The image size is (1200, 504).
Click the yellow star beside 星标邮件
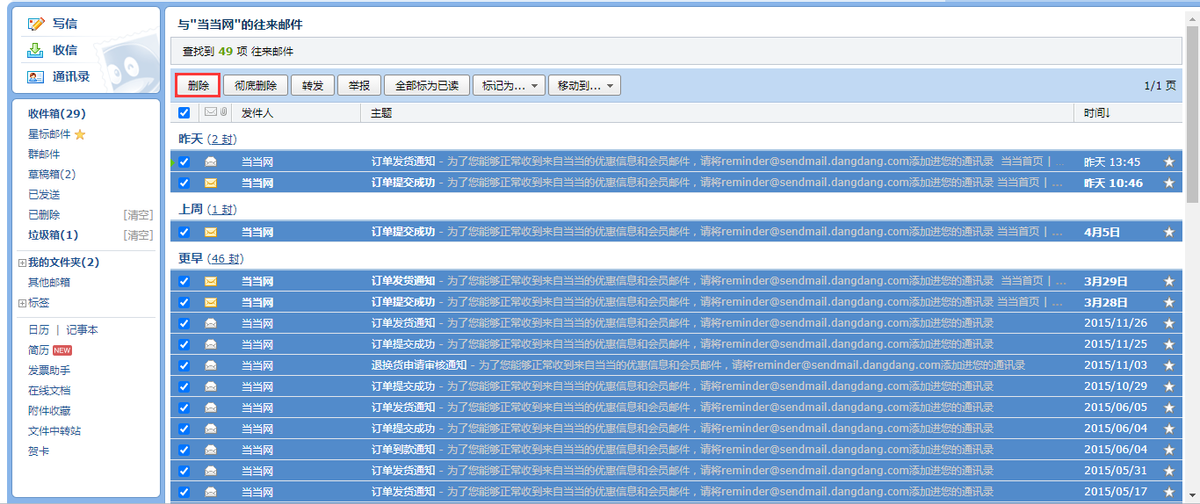click(x=80, y=134)
